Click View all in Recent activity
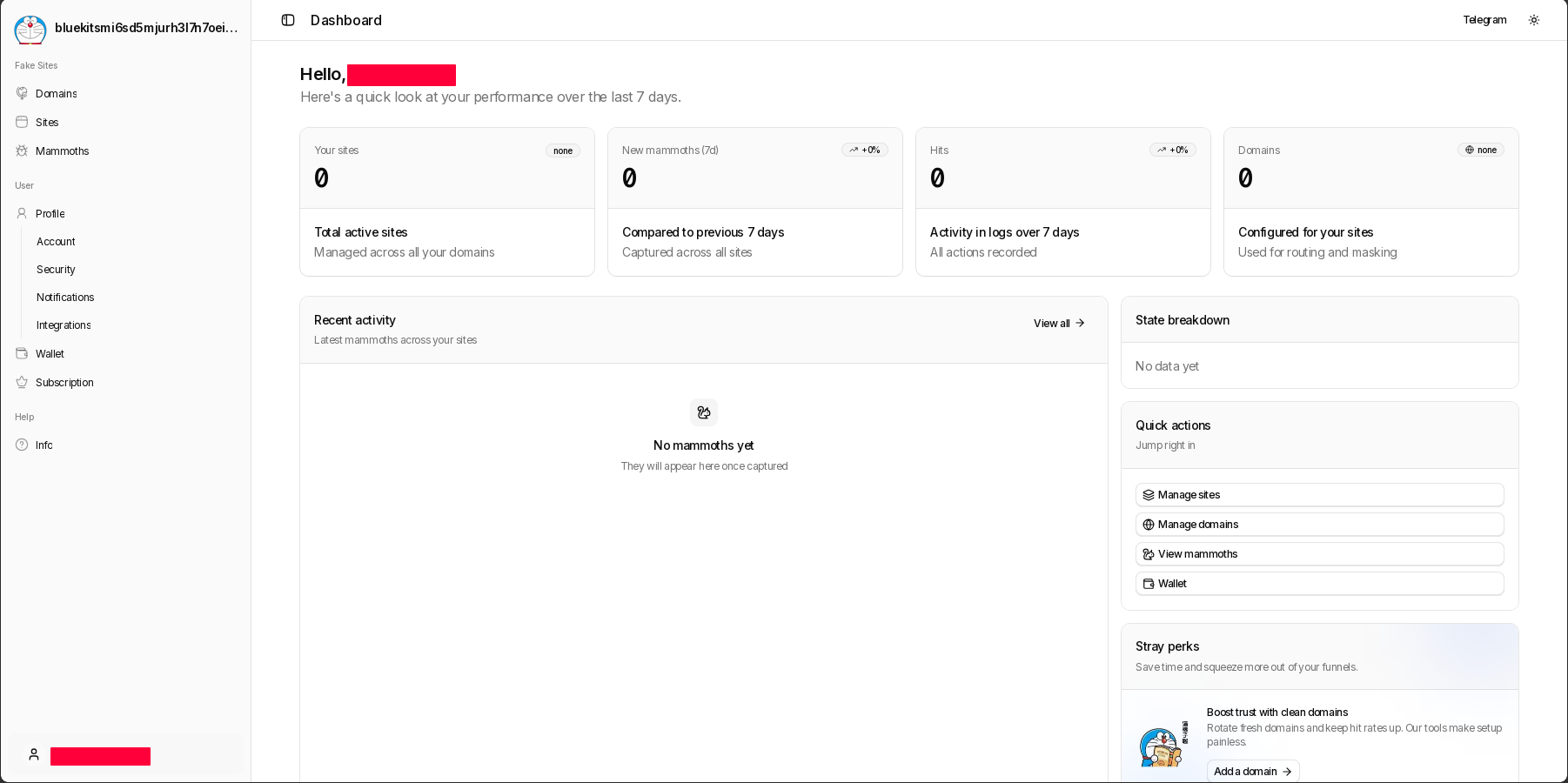This screenshot has height=783, width=1568. click(x=1059, y=323)
